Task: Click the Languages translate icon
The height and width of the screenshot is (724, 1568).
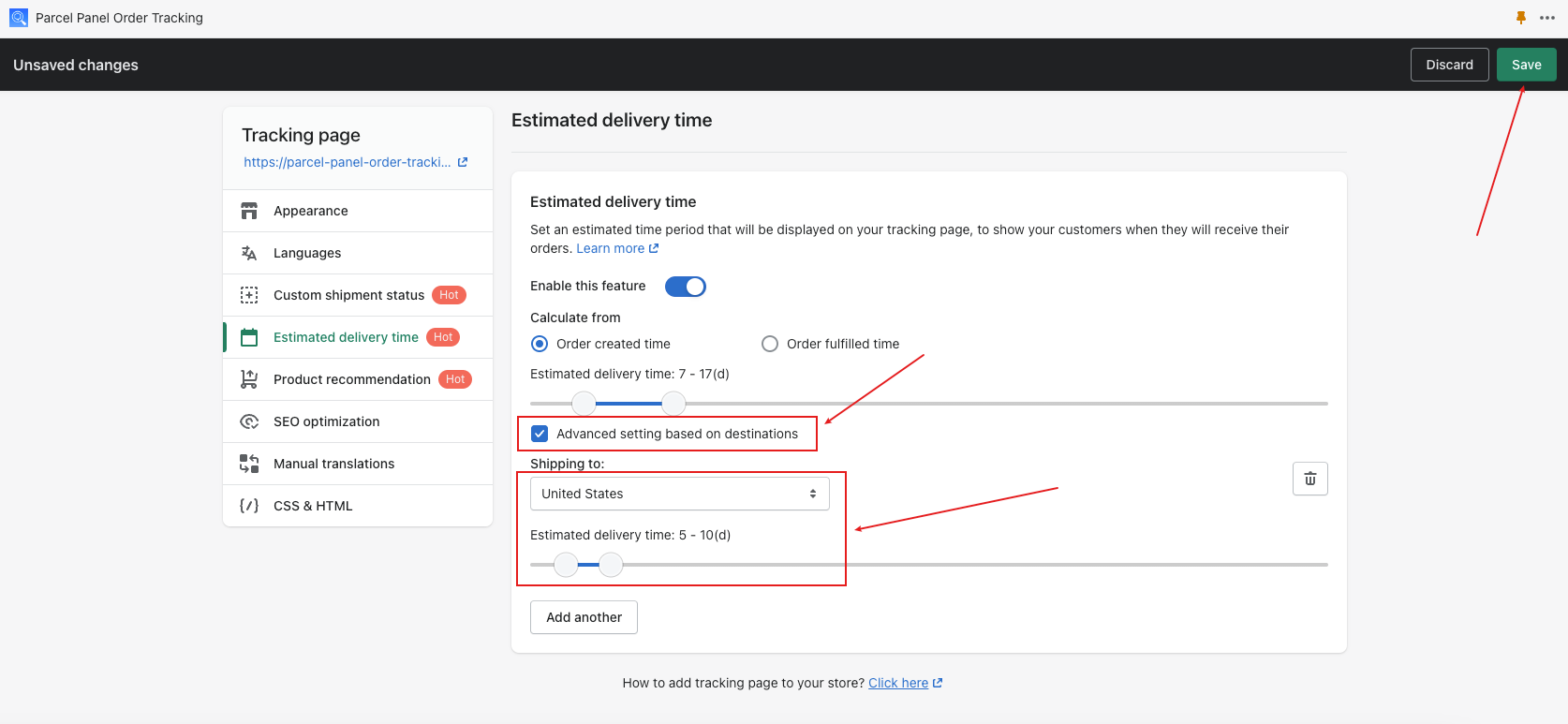Action: coord(249,253)
